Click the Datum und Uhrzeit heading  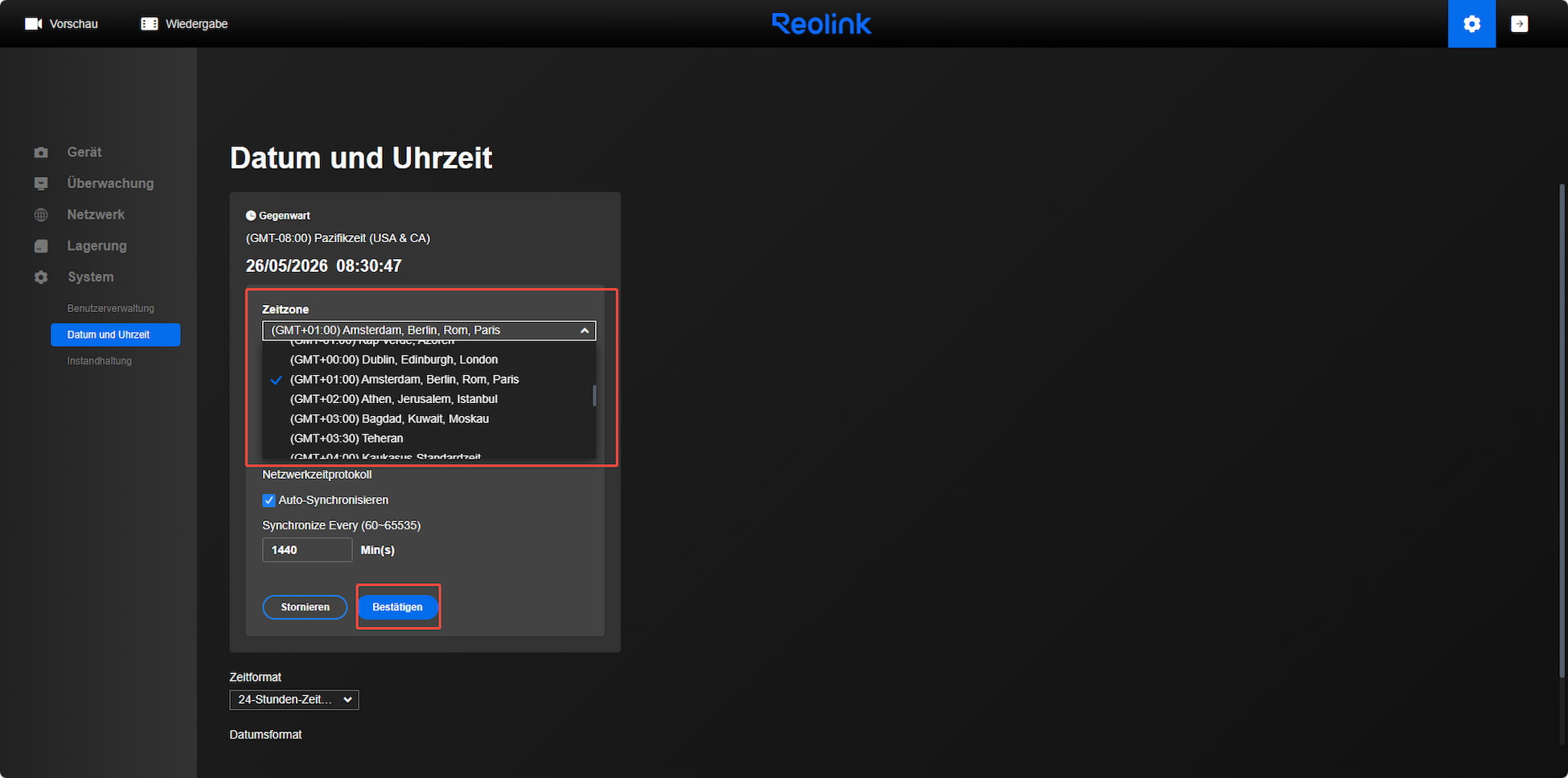point(361,158)
